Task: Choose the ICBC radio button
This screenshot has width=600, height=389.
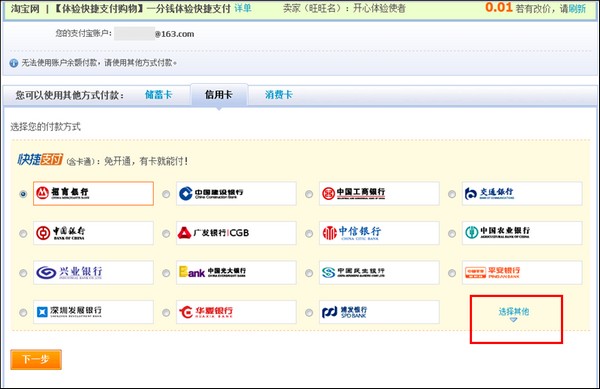Action: [x=309, y=194]
